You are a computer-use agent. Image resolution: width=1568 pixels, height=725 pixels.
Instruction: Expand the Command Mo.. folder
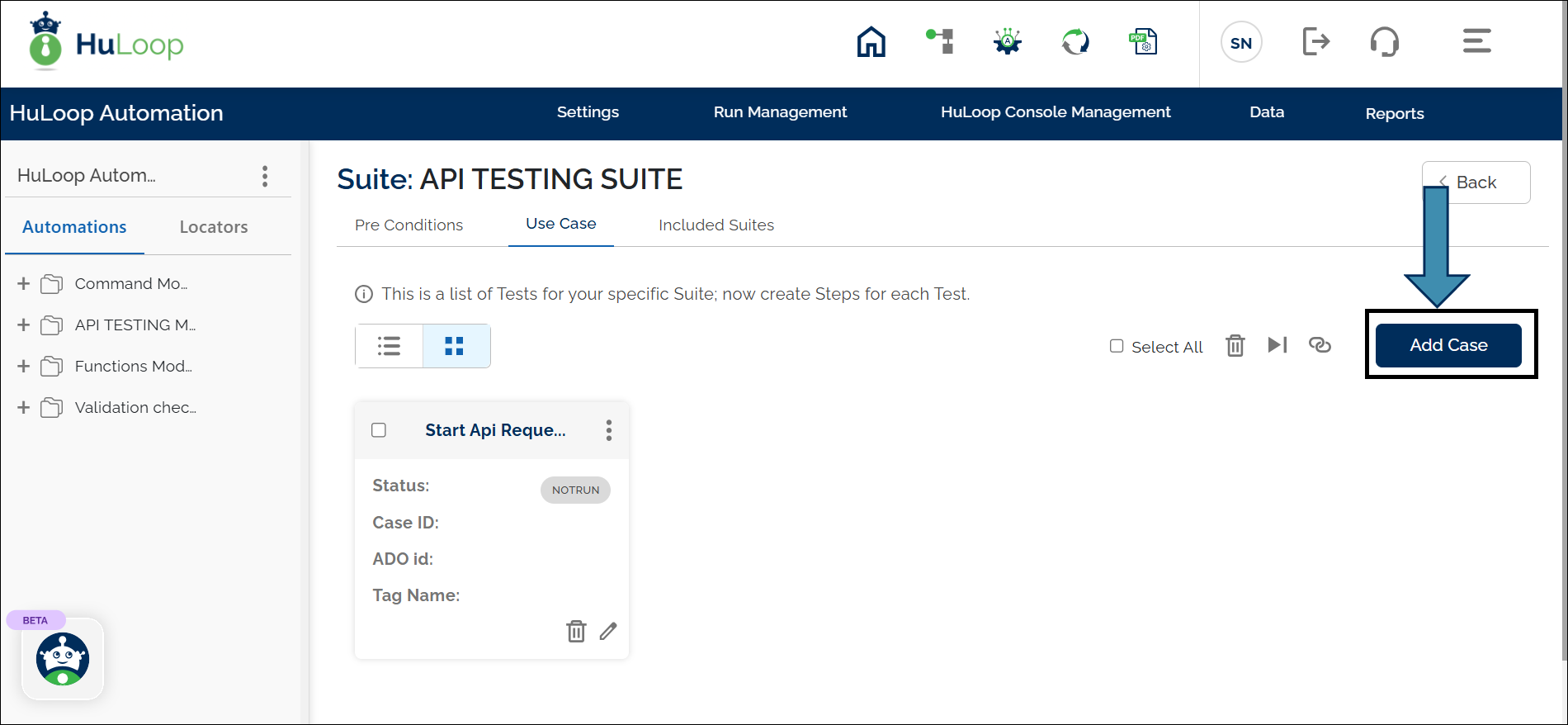tap(23, 284)
